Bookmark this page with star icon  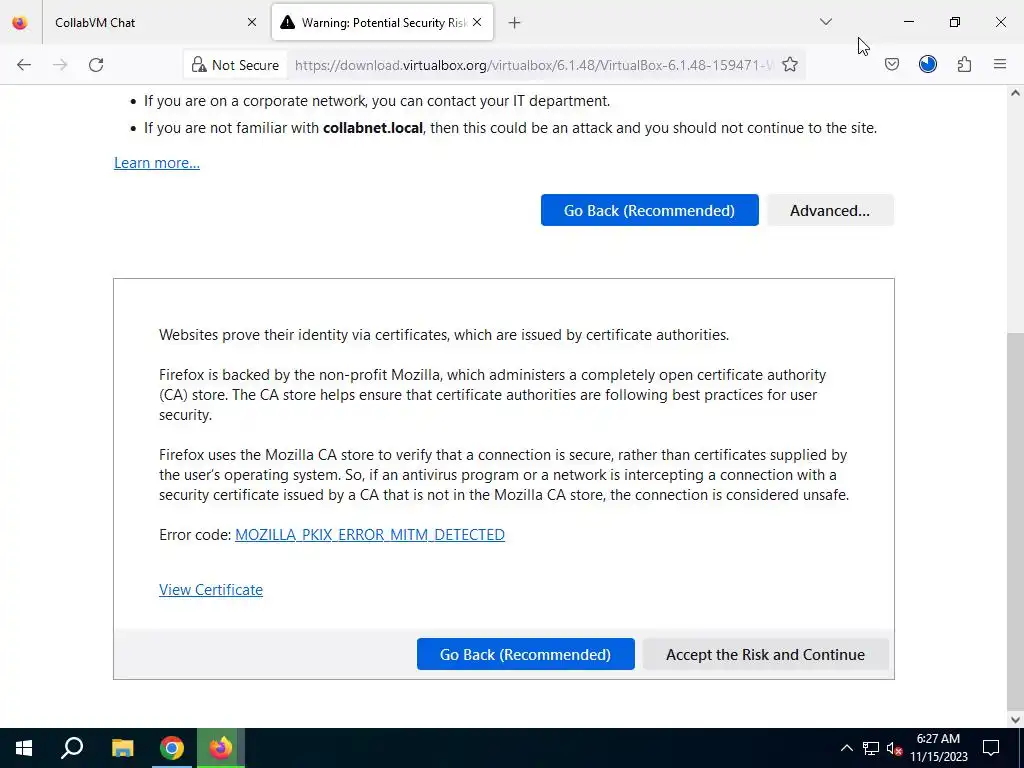coord(790,65)
